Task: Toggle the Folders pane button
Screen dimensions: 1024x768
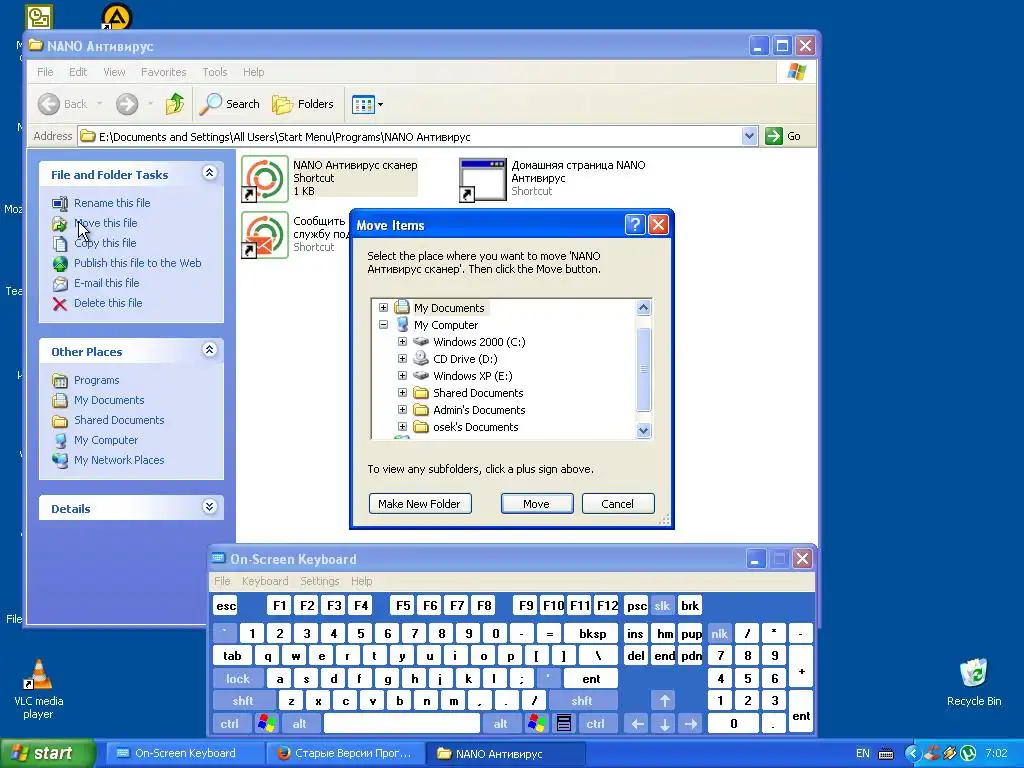Action: 302,104
